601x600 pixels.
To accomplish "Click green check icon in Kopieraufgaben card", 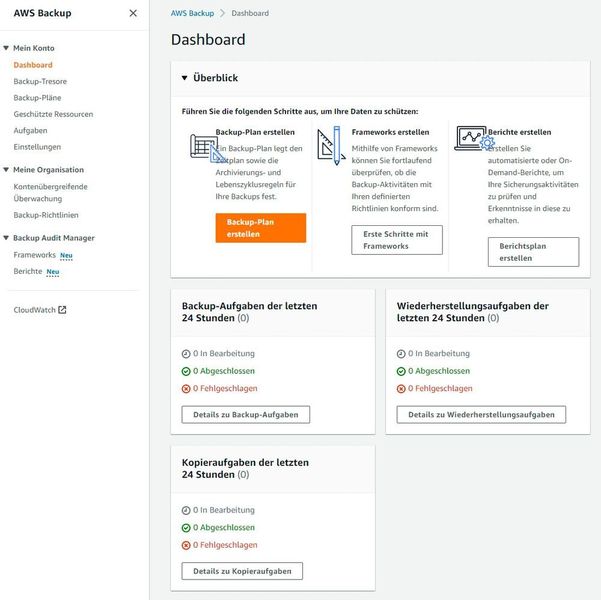I will [186, 528].
